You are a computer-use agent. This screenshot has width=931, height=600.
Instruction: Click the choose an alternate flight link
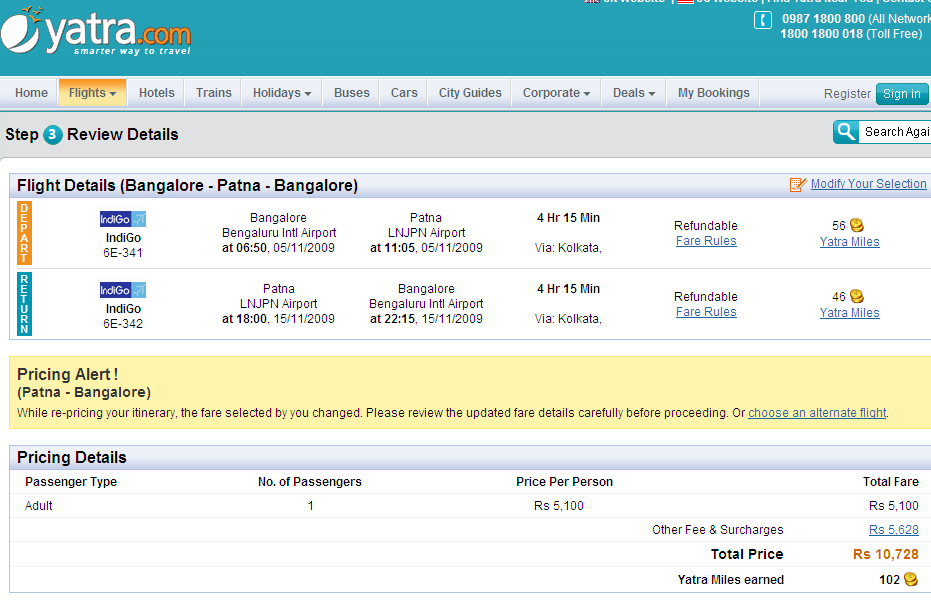click(x=817, y=413)
